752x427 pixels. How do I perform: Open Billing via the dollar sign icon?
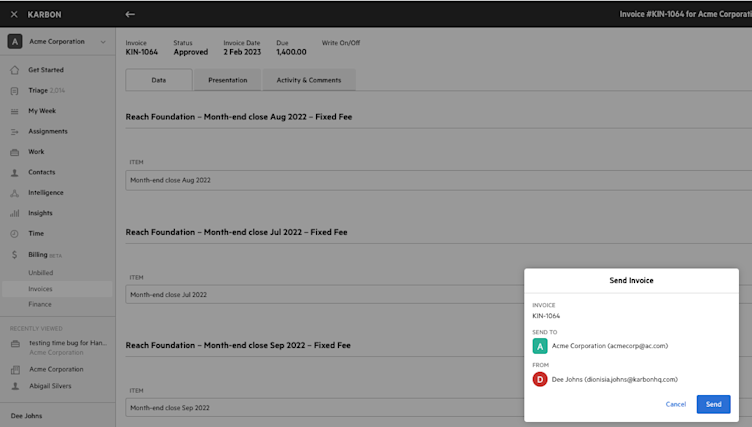coord(14,255)
